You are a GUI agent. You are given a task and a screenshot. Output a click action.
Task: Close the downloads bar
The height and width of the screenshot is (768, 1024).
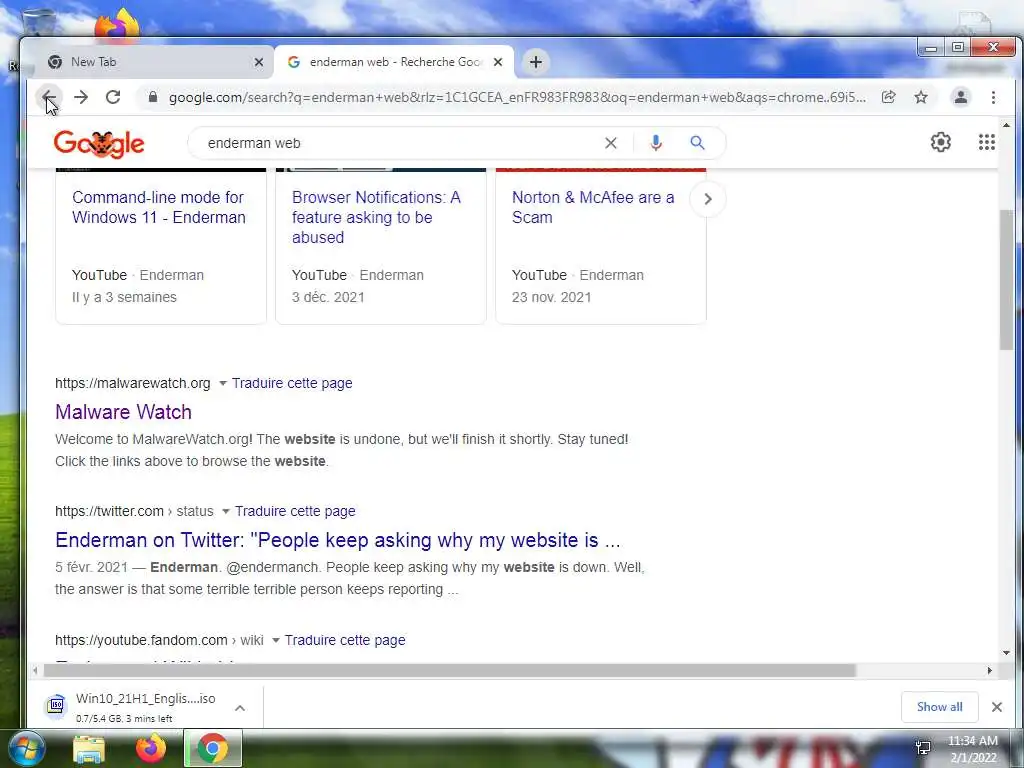(x=997, y=707)
